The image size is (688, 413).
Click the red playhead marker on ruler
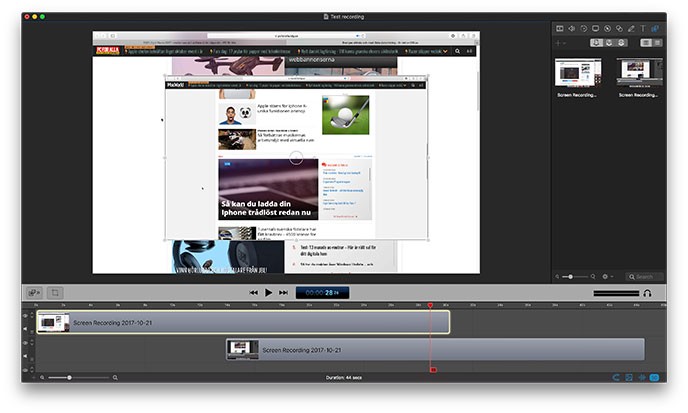tap(430, 305)
